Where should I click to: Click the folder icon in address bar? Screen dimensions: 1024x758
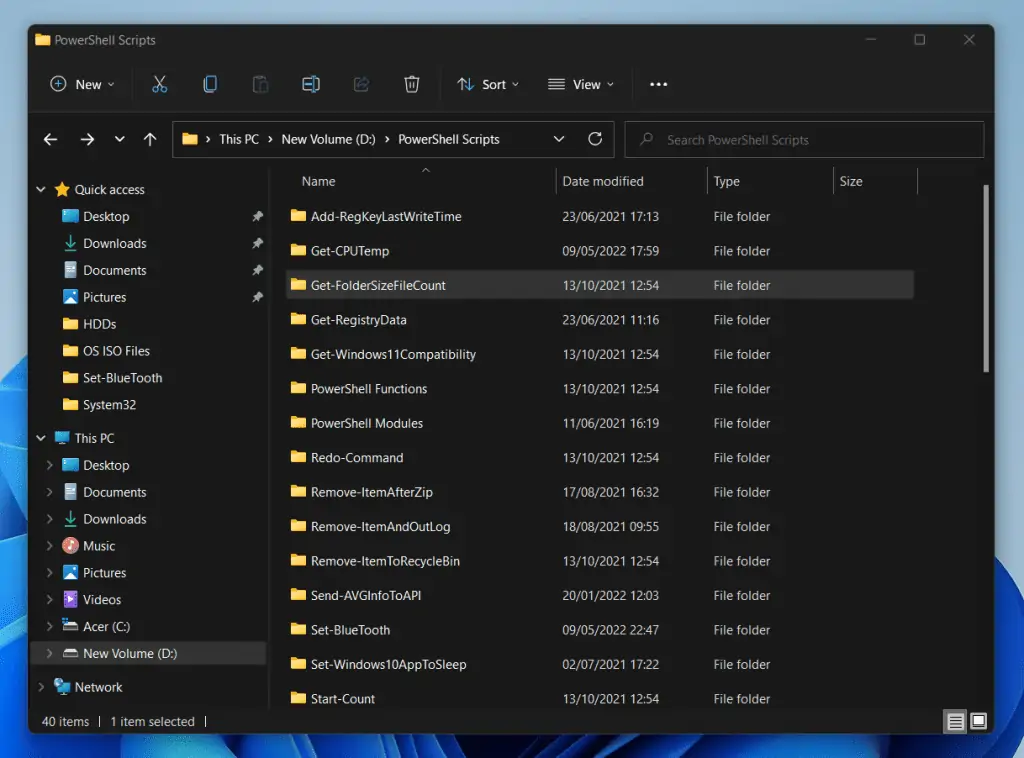point(190,139)
